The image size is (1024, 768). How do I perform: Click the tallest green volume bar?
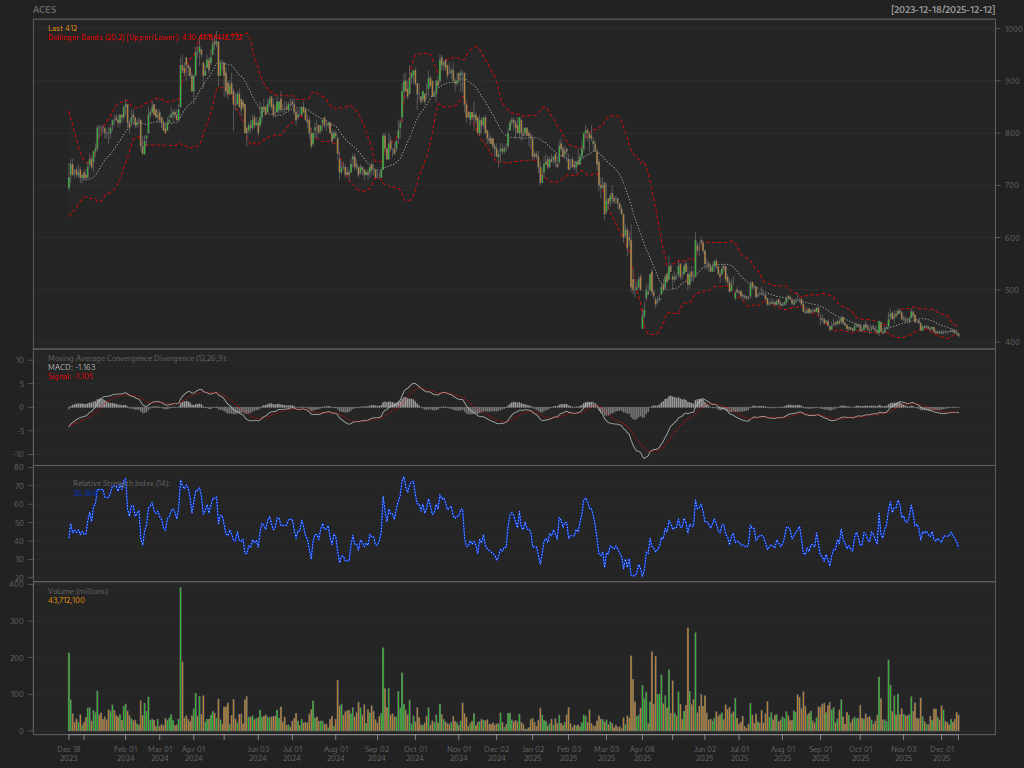(180, 659)
